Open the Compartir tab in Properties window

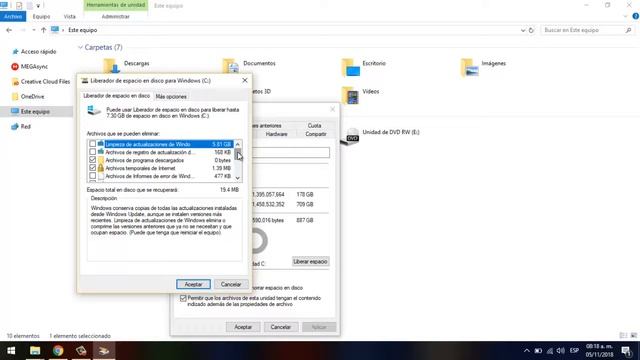tap(316, 134)
